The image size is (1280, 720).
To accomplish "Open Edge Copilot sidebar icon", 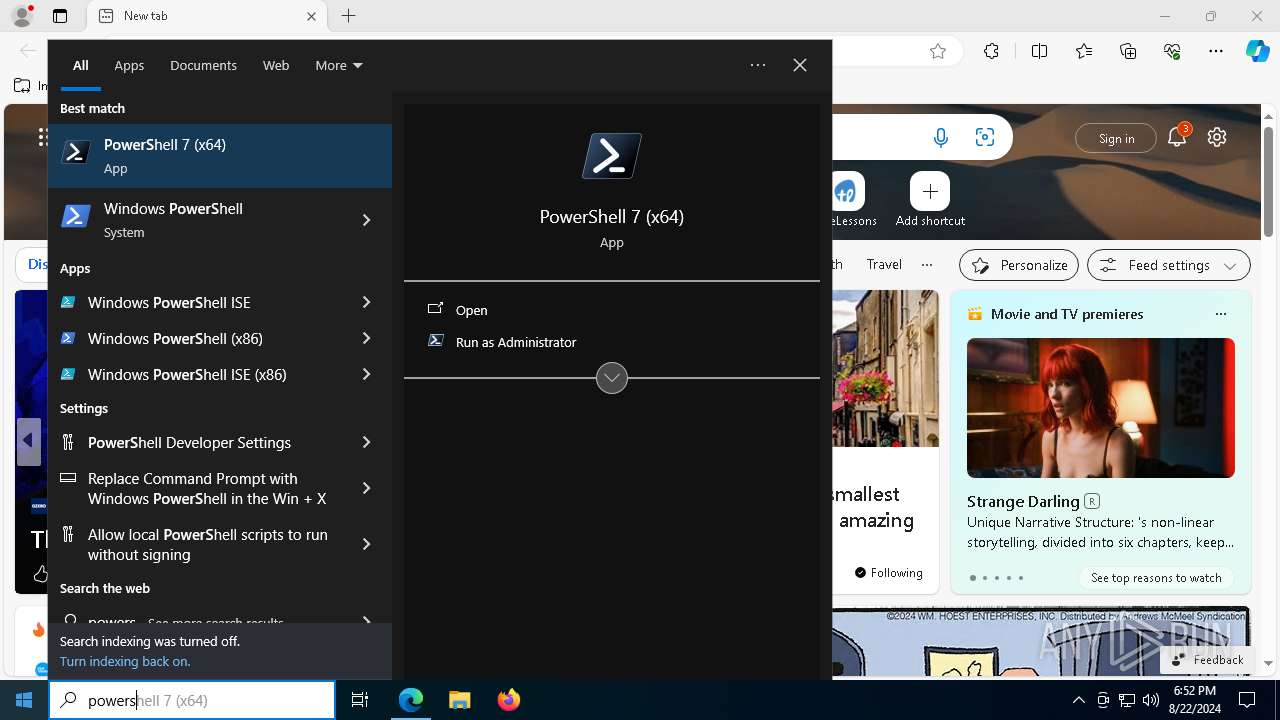I will pos(1257,51).
